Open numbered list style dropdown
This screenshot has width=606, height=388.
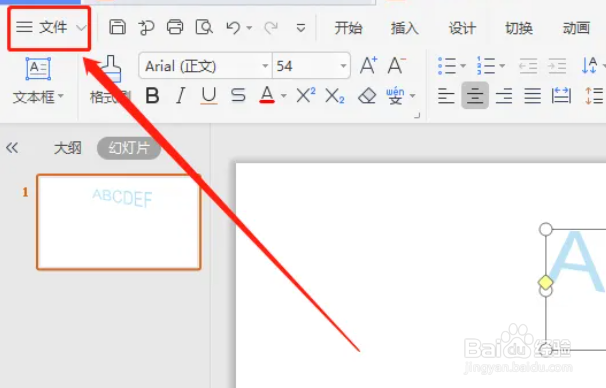(502, 66)
